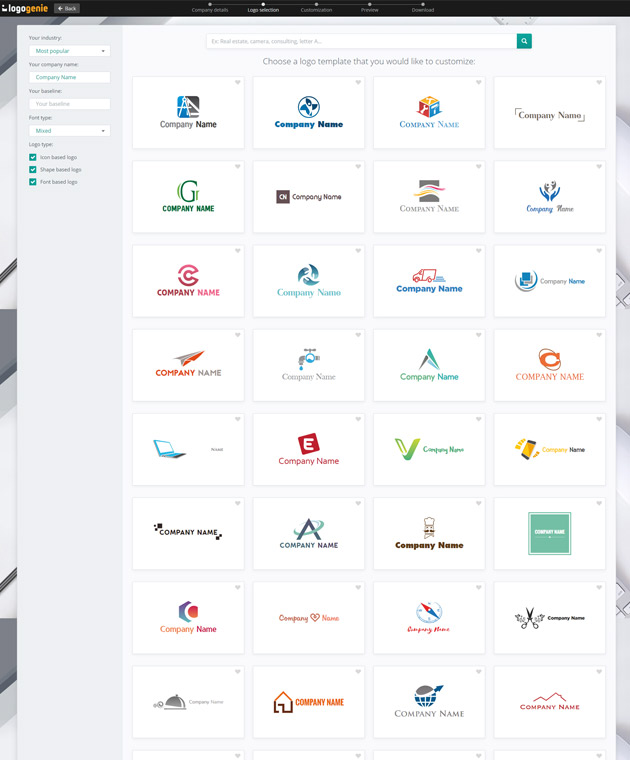Pick the globe with arrow logo template
Viewport: 630px width, 760px height.
pos(429,702)
